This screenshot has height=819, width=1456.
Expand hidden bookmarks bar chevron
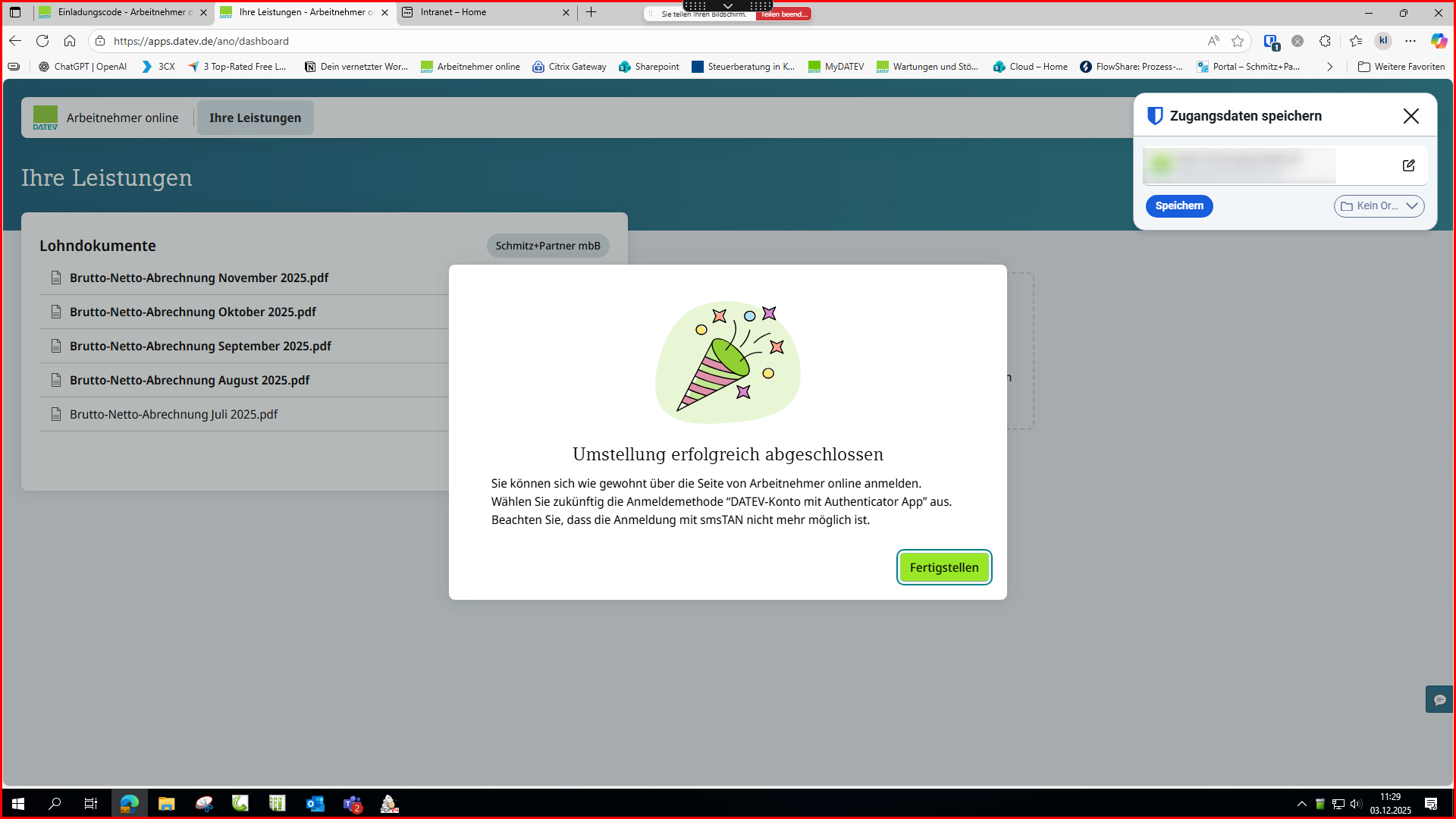(1329, 67)
